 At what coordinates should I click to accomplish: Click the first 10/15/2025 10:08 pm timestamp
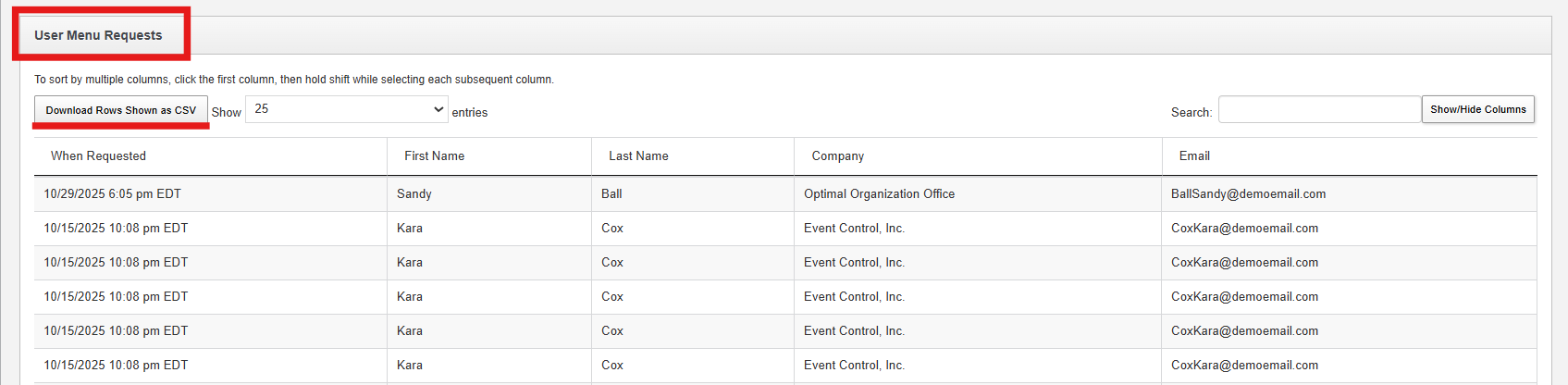(116, 229)
